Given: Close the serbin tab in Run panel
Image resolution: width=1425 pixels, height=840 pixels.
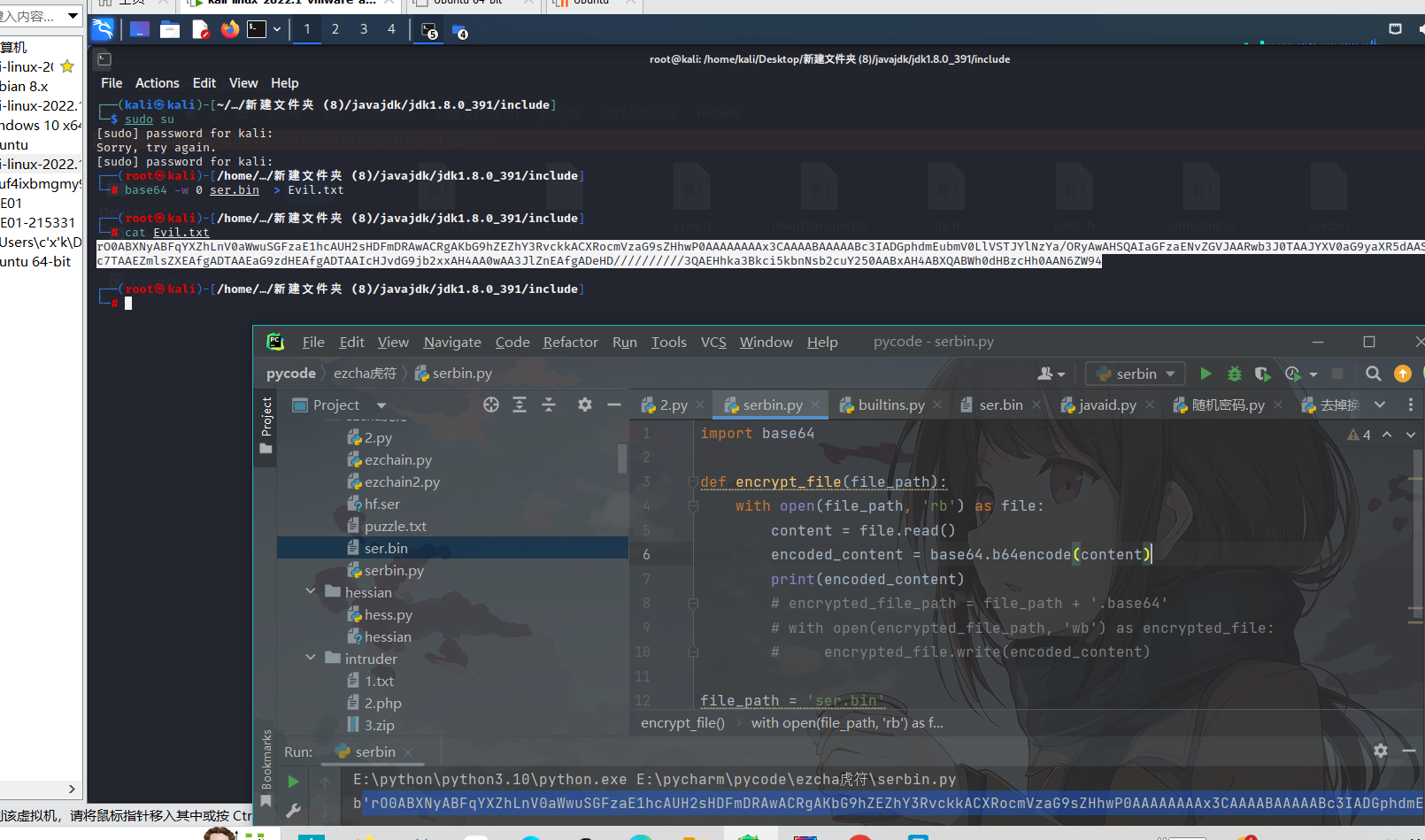Looking at the screenshot, I should pyautogui.click(x=408, y=752).
